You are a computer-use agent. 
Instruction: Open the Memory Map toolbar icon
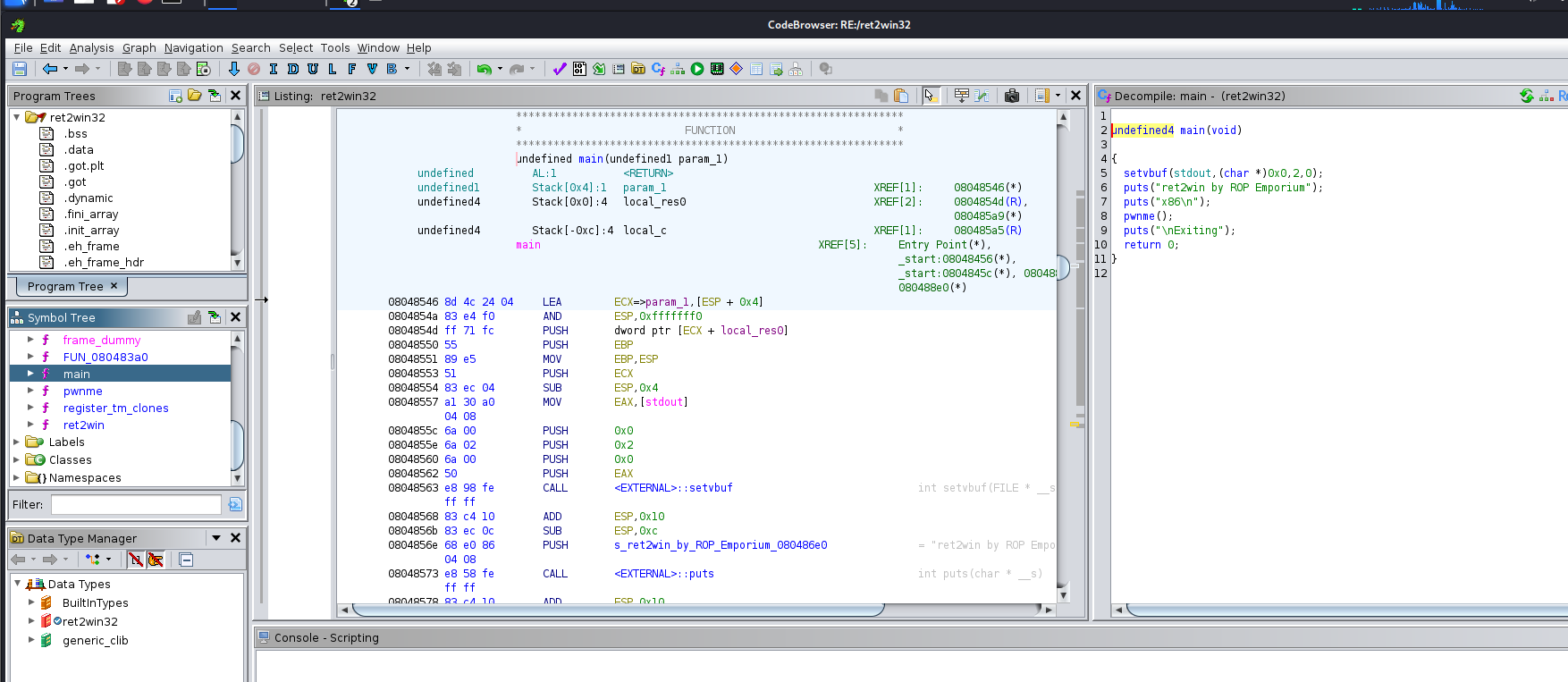(x=717, y=69)
